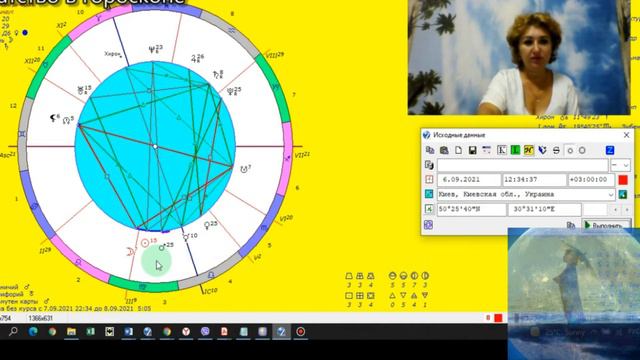Select the small circle single chart option
This screenshot has height=360, width=640.
tap(570, 151)
